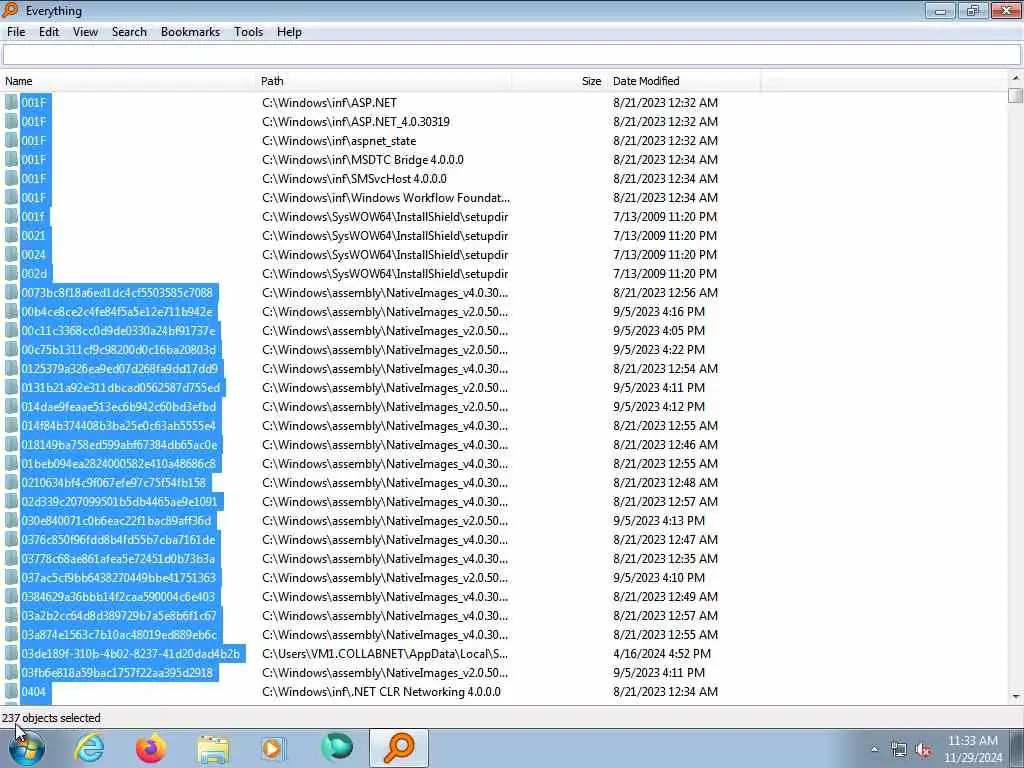The width and height of the screenshot is (1024, 768).
Task: Sort results by Size column header
Action: (x=558, y=81)
